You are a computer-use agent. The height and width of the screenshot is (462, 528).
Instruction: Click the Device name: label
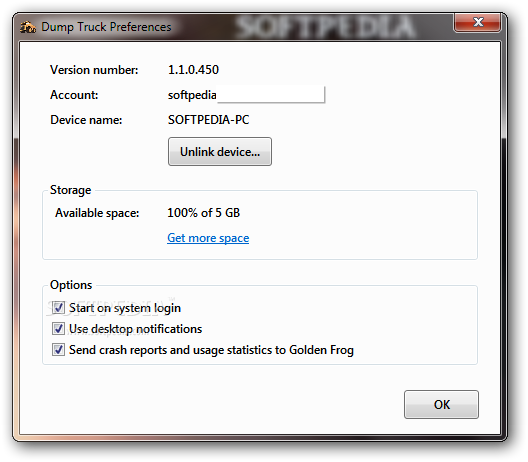click(86, 120)
